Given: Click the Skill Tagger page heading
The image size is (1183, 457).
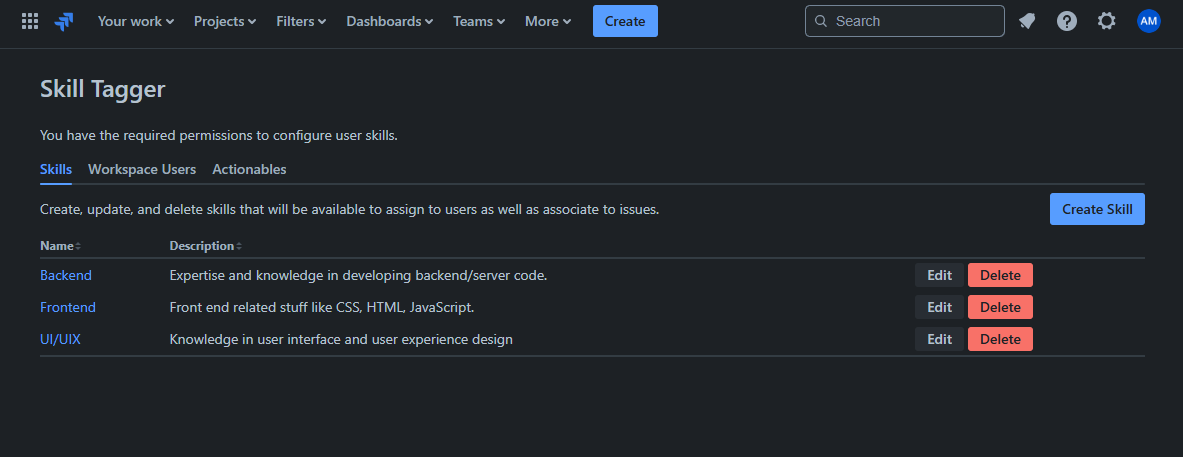Looking at the screenshot, I should 103,89.
